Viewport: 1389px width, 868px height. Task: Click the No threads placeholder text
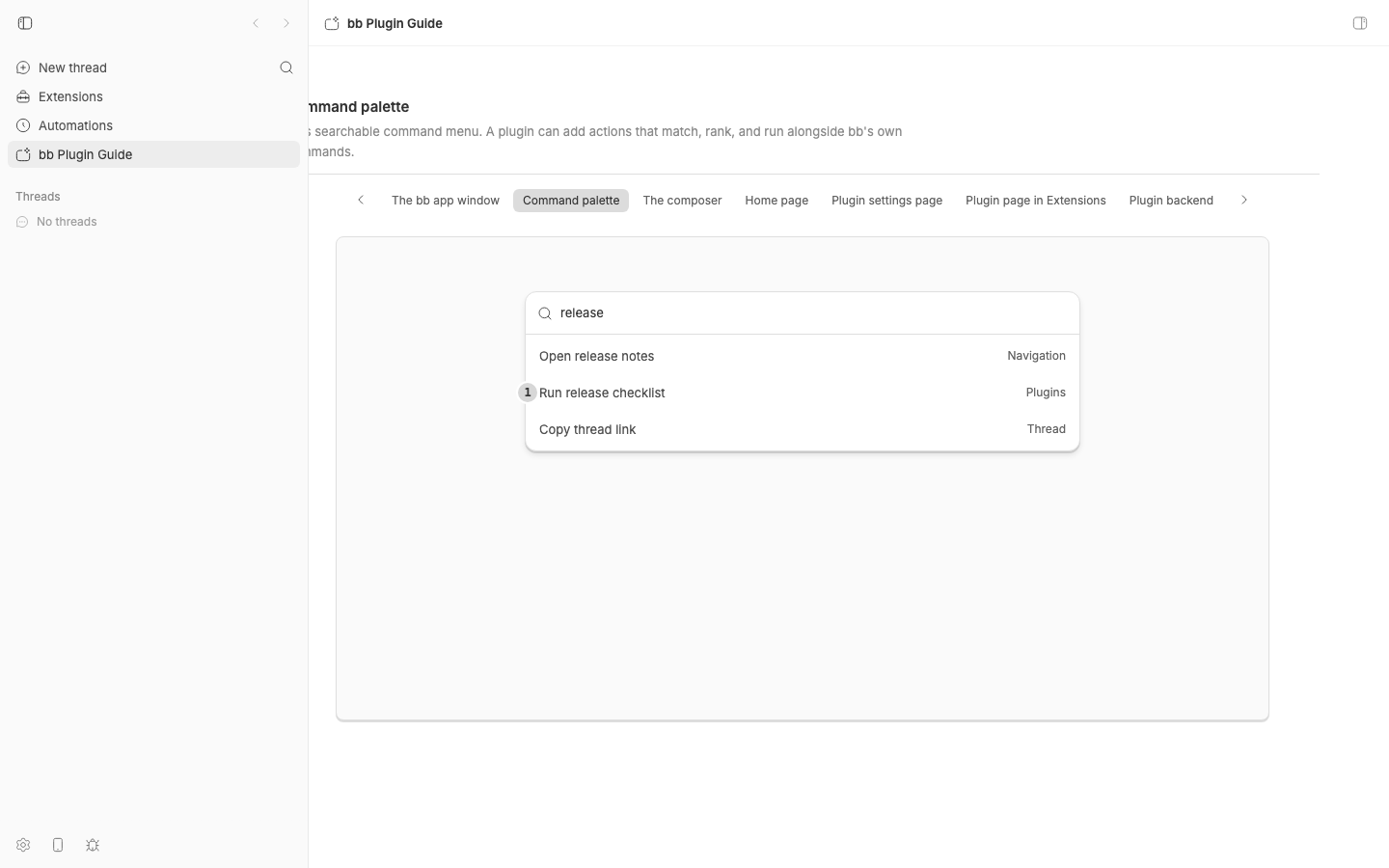[67, 222]
